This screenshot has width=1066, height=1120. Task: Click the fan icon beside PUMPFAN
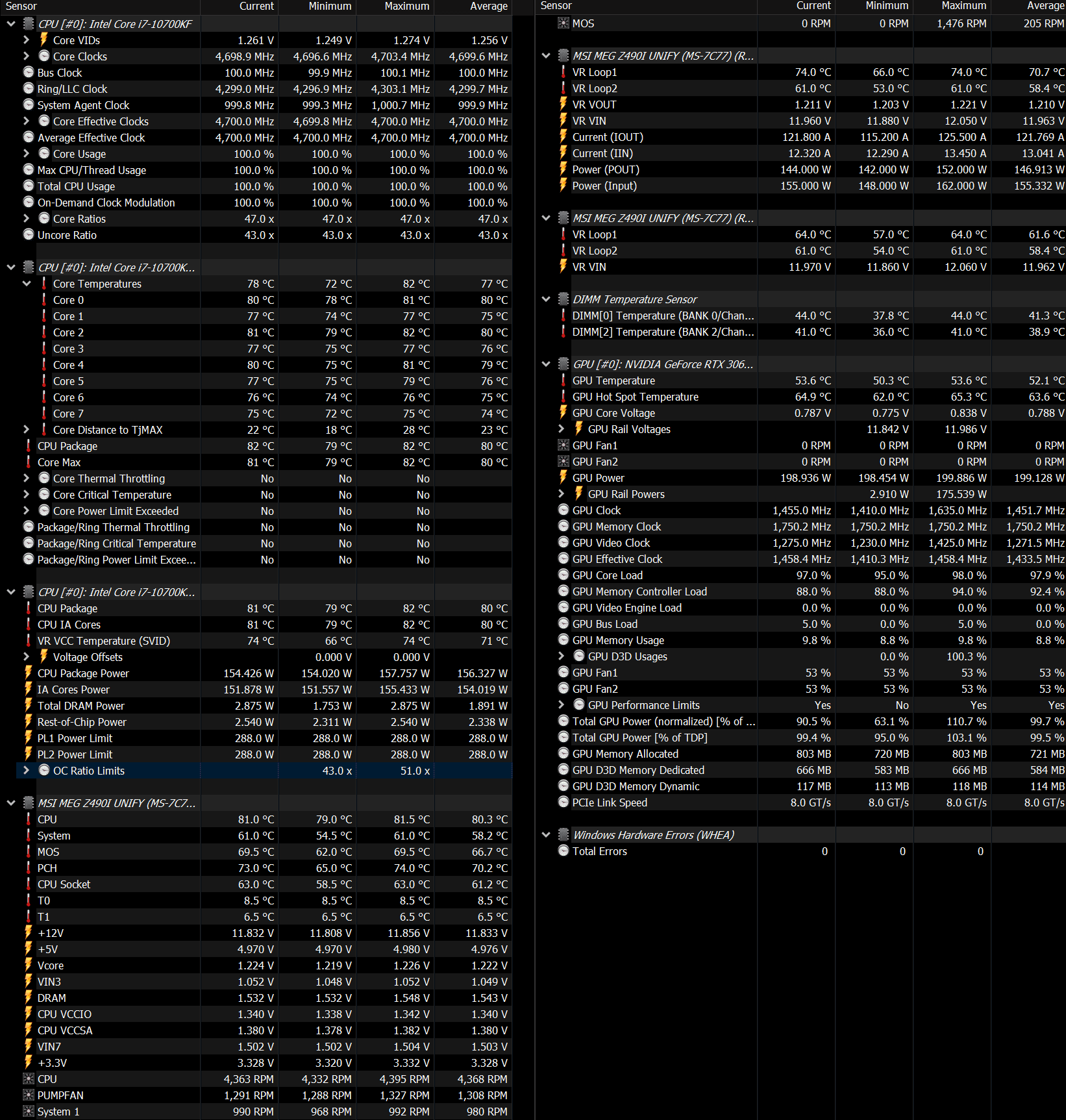[29, 1095]
